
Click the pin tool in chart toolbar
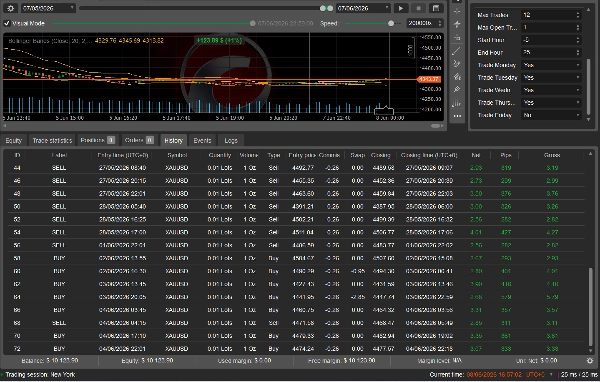click(457, 90)
